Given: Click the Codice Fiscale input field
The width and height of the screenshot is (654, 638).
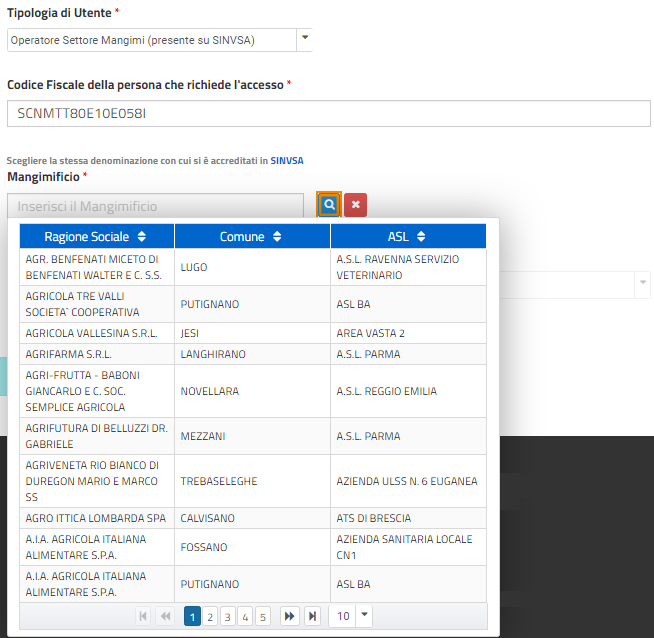Looking at the screenshot, I should click(329, 113).
